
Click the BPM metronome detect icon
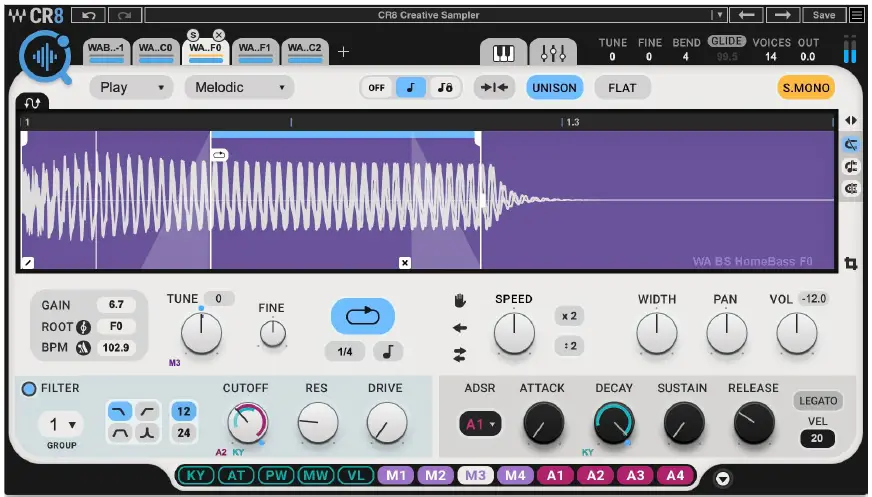[83, 348]
